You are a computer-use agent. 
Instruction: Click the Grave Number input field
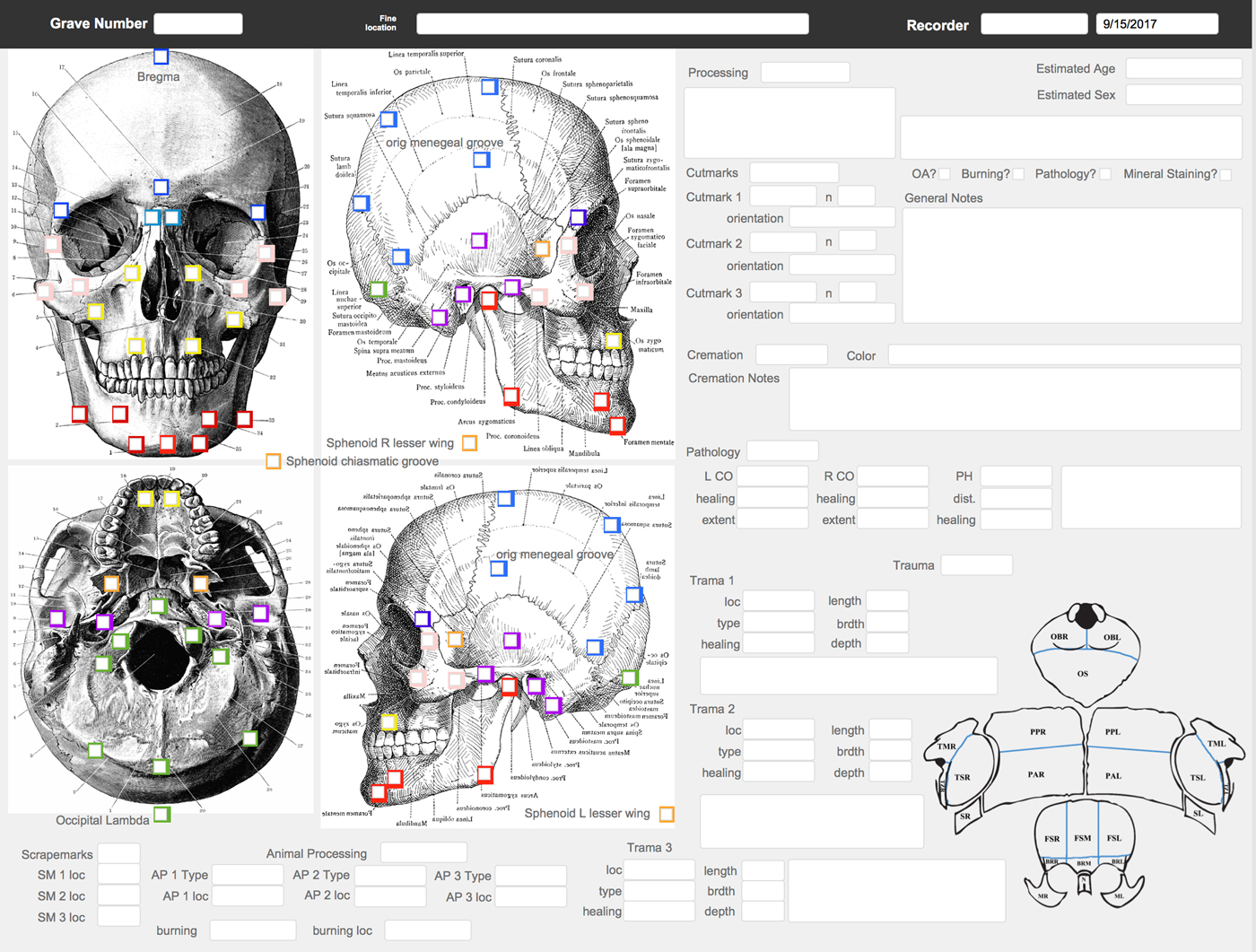pos(197,23)
